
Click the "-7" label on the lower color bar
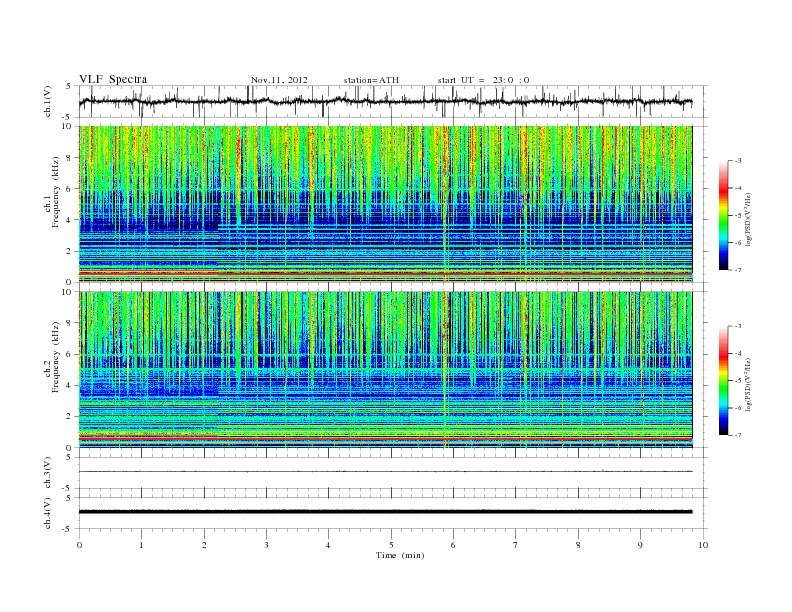click(738, 435)
